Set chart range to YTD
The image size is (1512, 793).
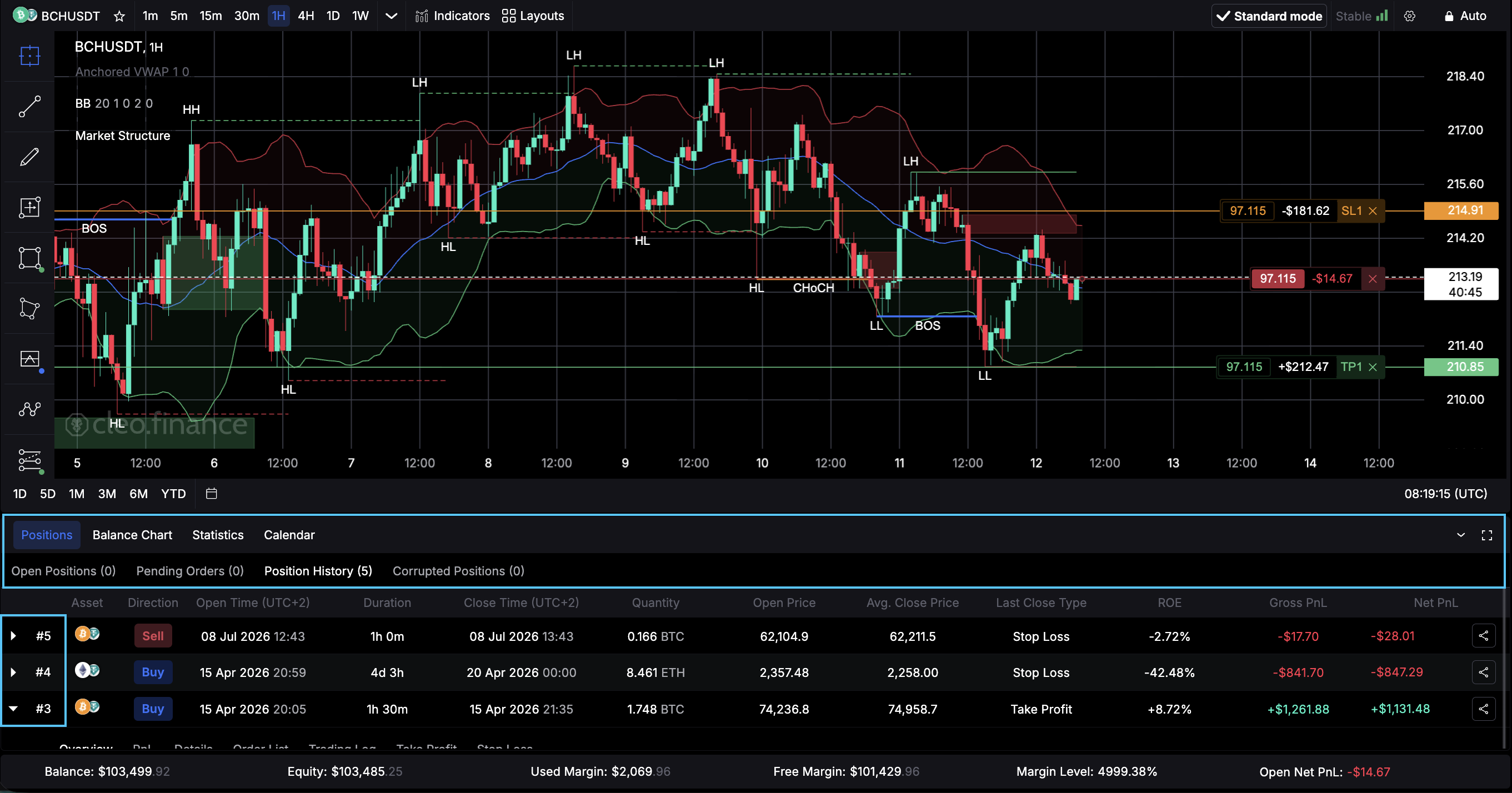pos(174,494)
